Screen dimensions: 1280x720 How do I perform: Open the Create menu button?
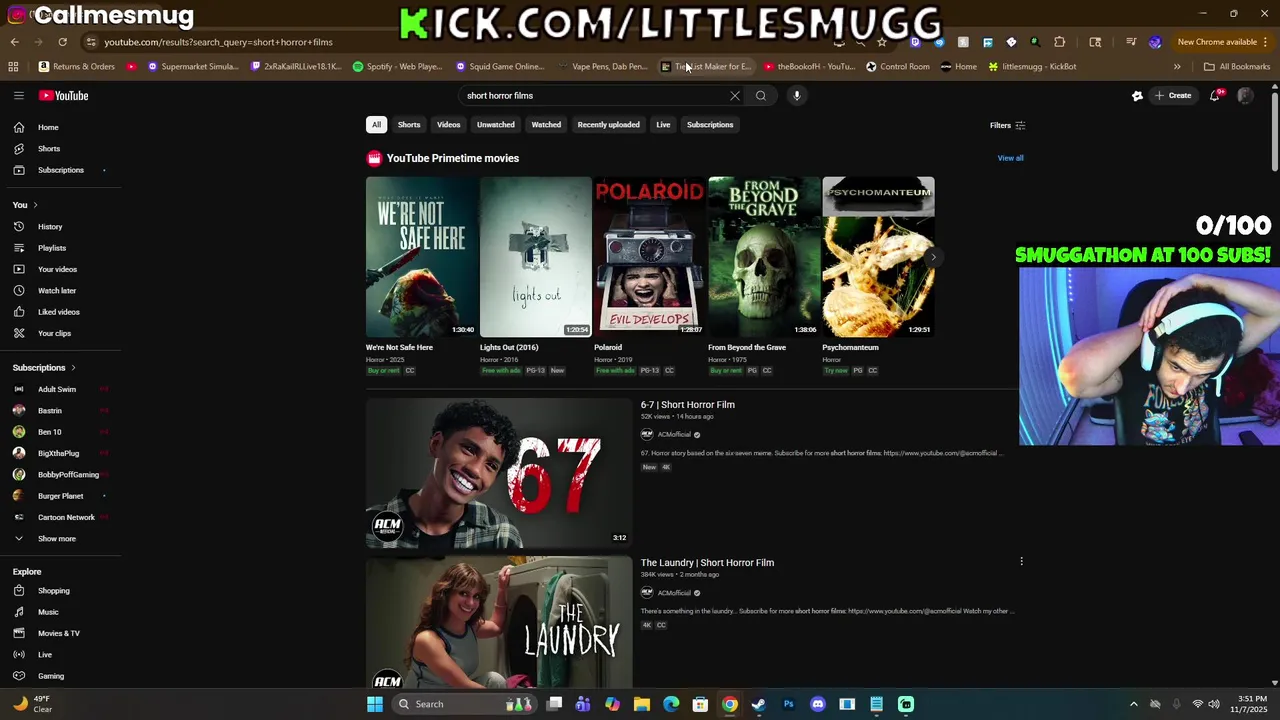click(x=1173, y=96)
